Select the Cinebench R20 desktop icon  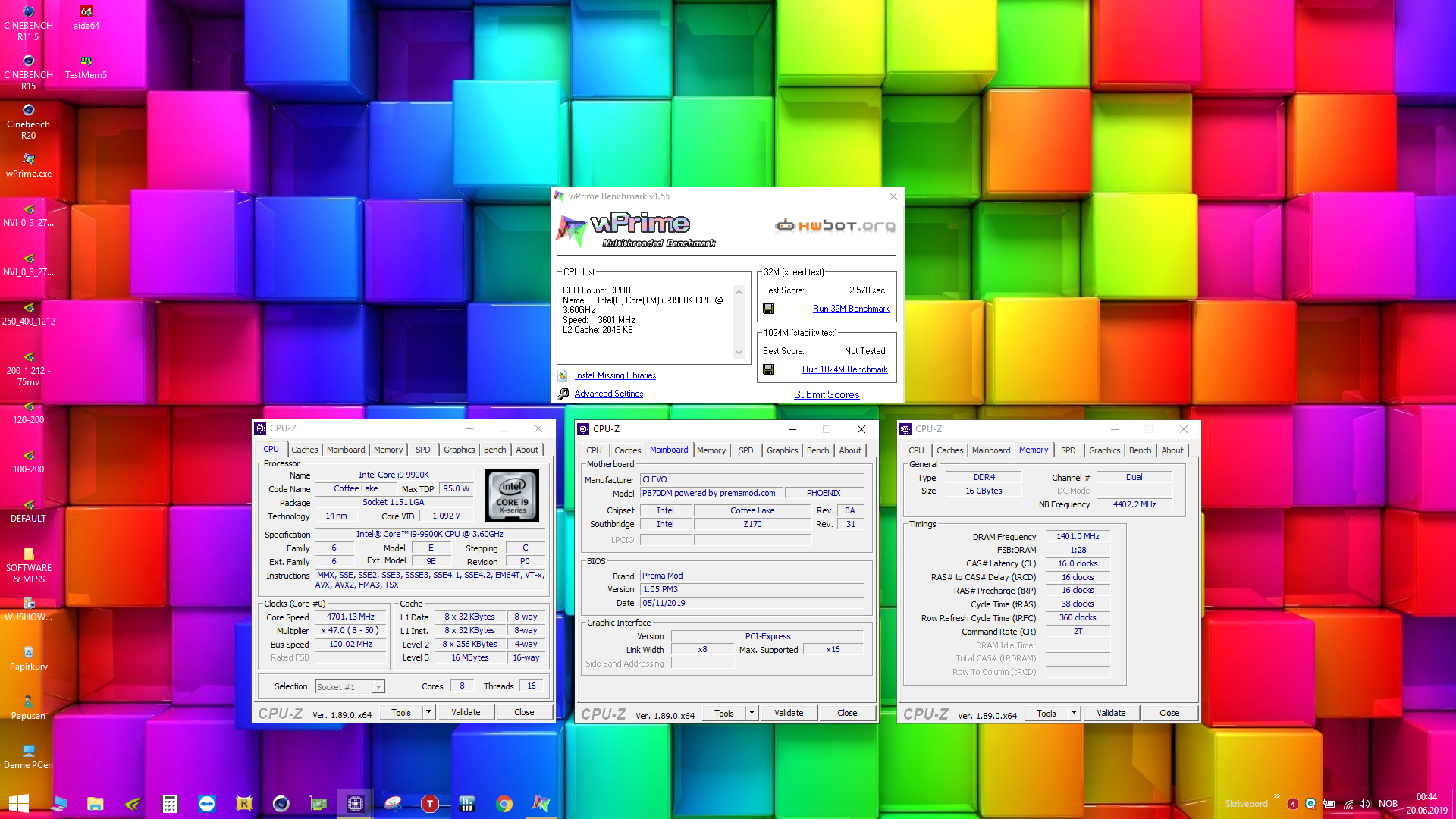point(28,121)
